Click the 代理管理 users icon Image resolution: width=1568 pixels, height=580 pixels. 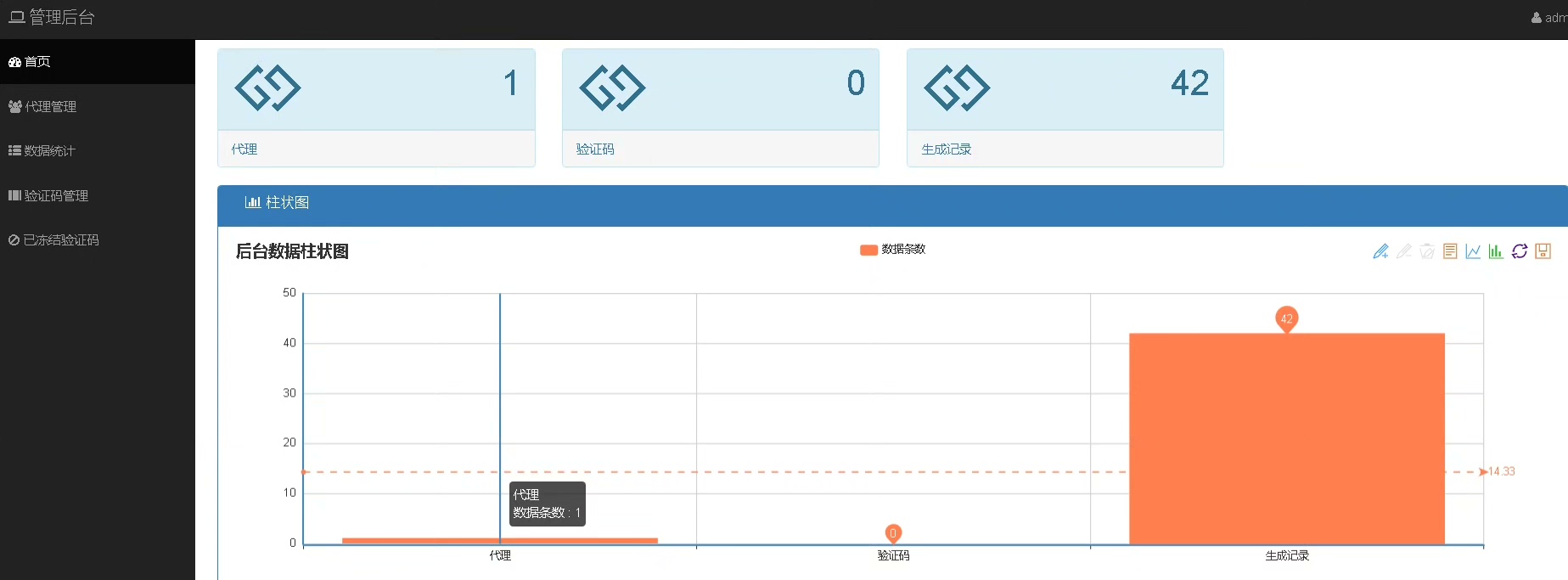pos(14,106)
